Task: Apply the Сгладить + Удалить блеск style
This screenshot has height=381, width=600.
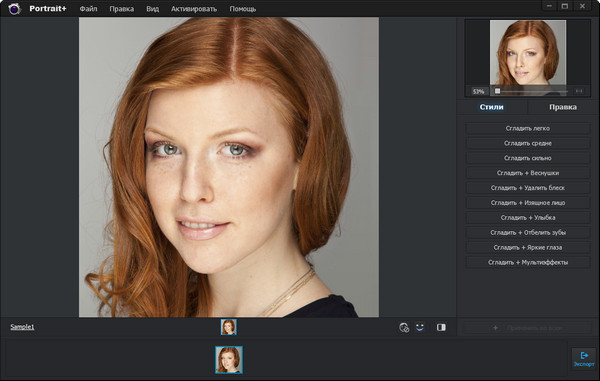Action: pos(528,188)
